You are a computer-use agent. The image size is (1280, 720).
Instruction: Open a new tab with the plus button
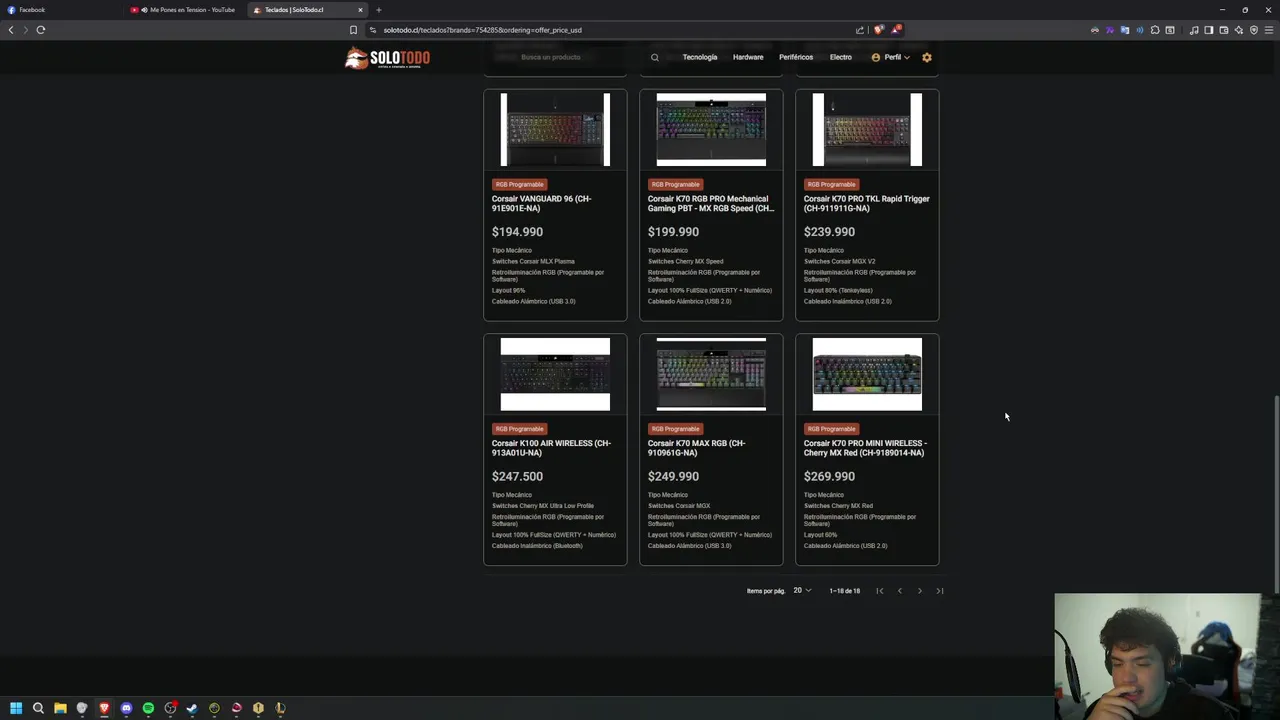tap(379, 10)
